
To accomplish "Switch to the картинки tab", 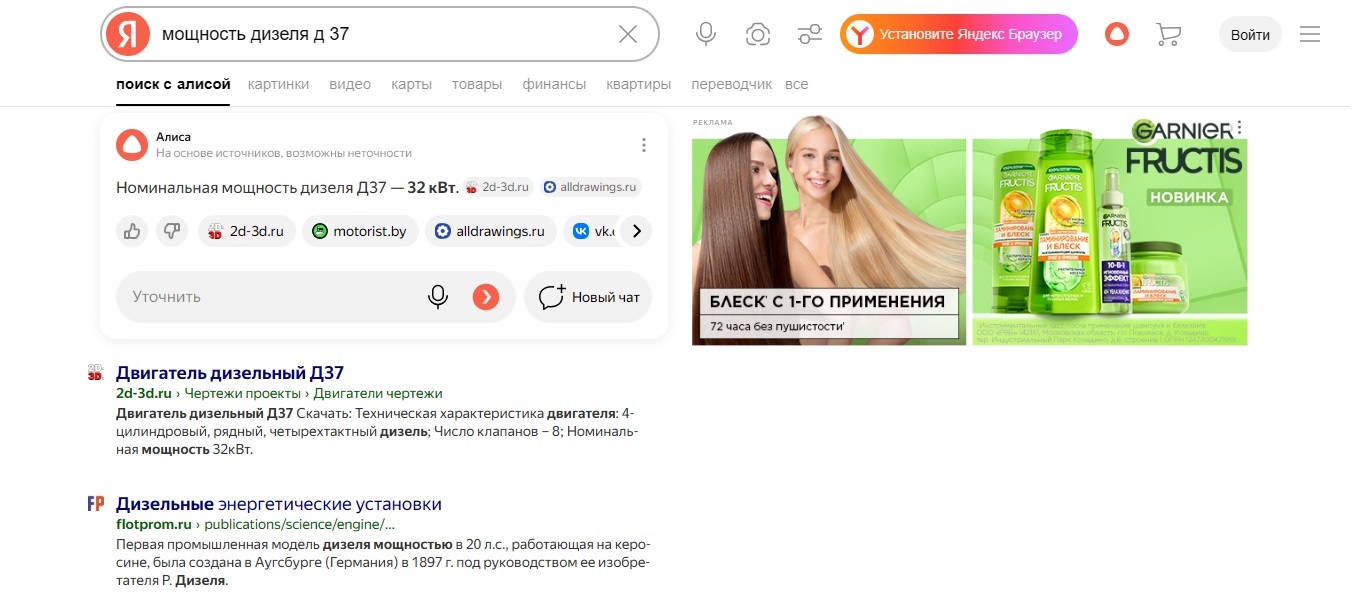I will point(279,85).
